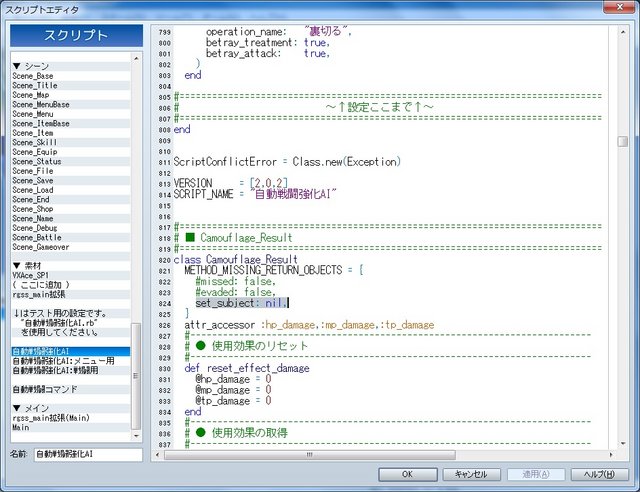Select Scene_Load script entry
The width and height of the screenshot is (640, 492).
click(71, 190)
